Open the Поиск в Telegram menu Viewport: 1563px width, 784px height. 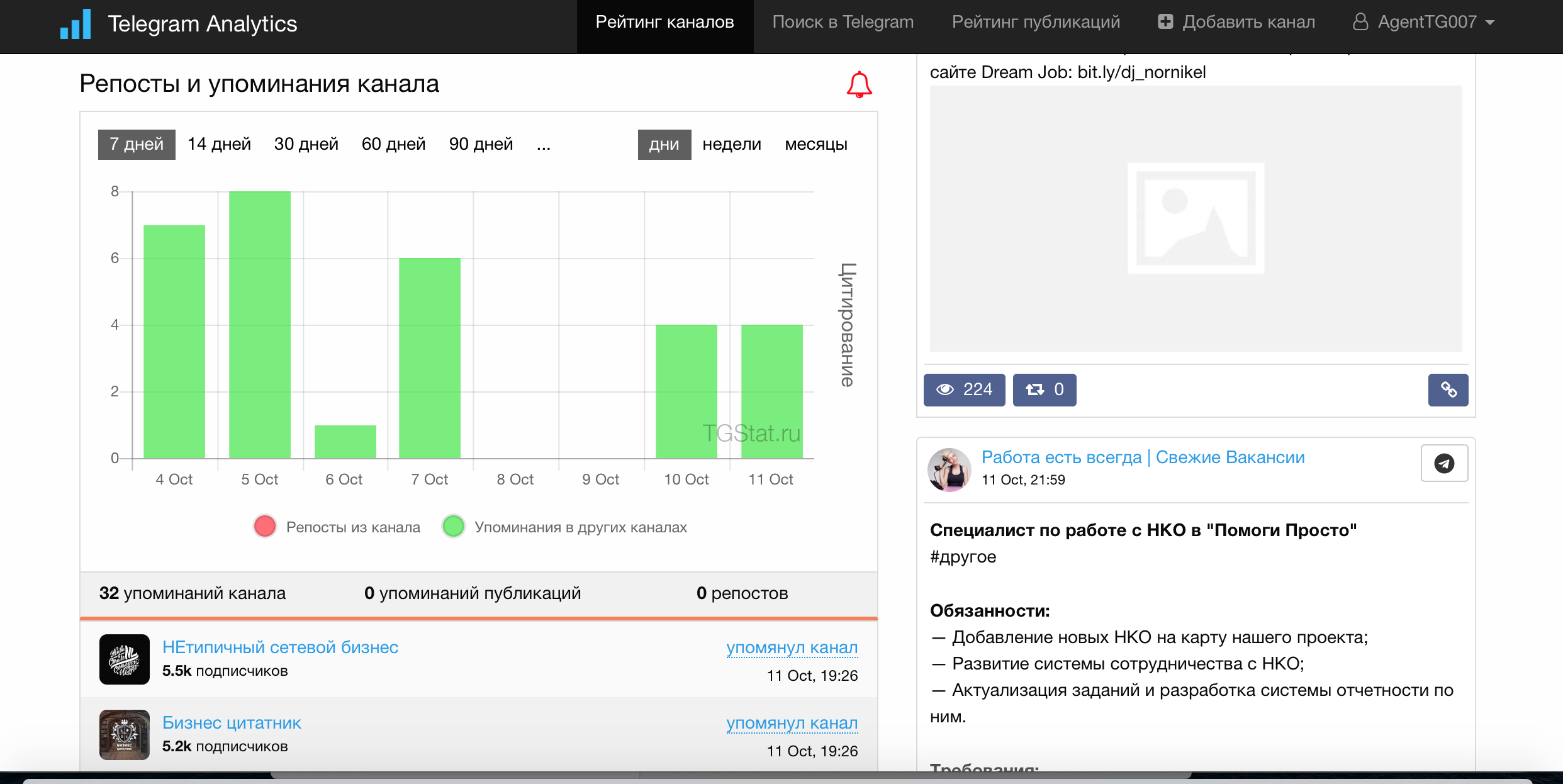[x=843, y=22]
